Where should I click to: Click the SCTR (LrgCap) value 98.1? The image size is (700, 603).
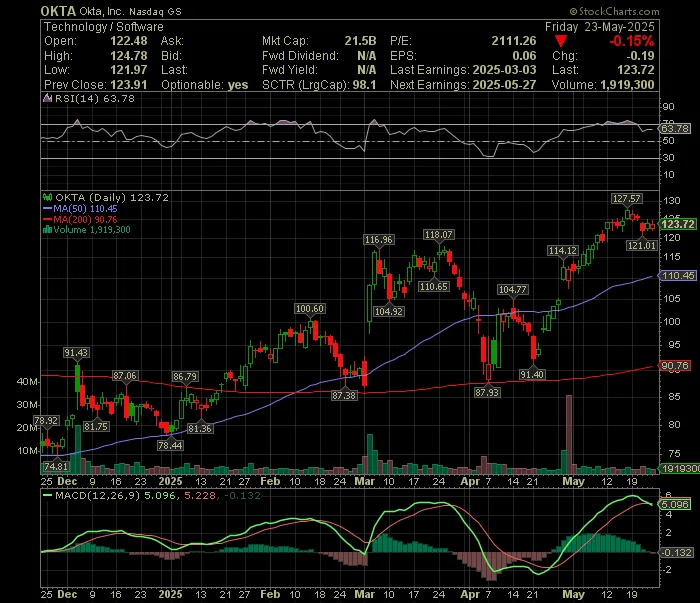pos(364,85)
